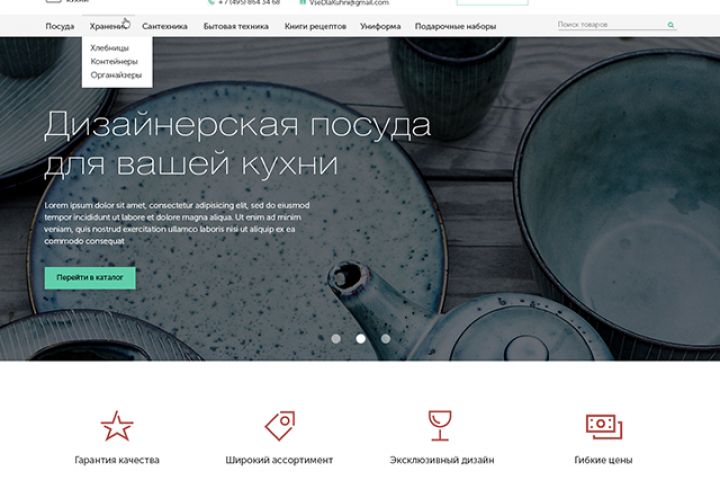Click the Широкий ассортимент label
The width and height of the screenshot is (720, 480).
pyautogui.click(x=279, y=460)
